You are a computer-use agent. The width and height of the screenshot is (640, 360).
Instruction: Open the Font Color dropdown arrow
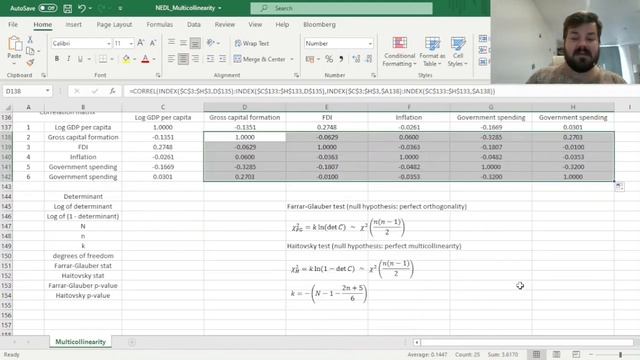pos(154,59)
